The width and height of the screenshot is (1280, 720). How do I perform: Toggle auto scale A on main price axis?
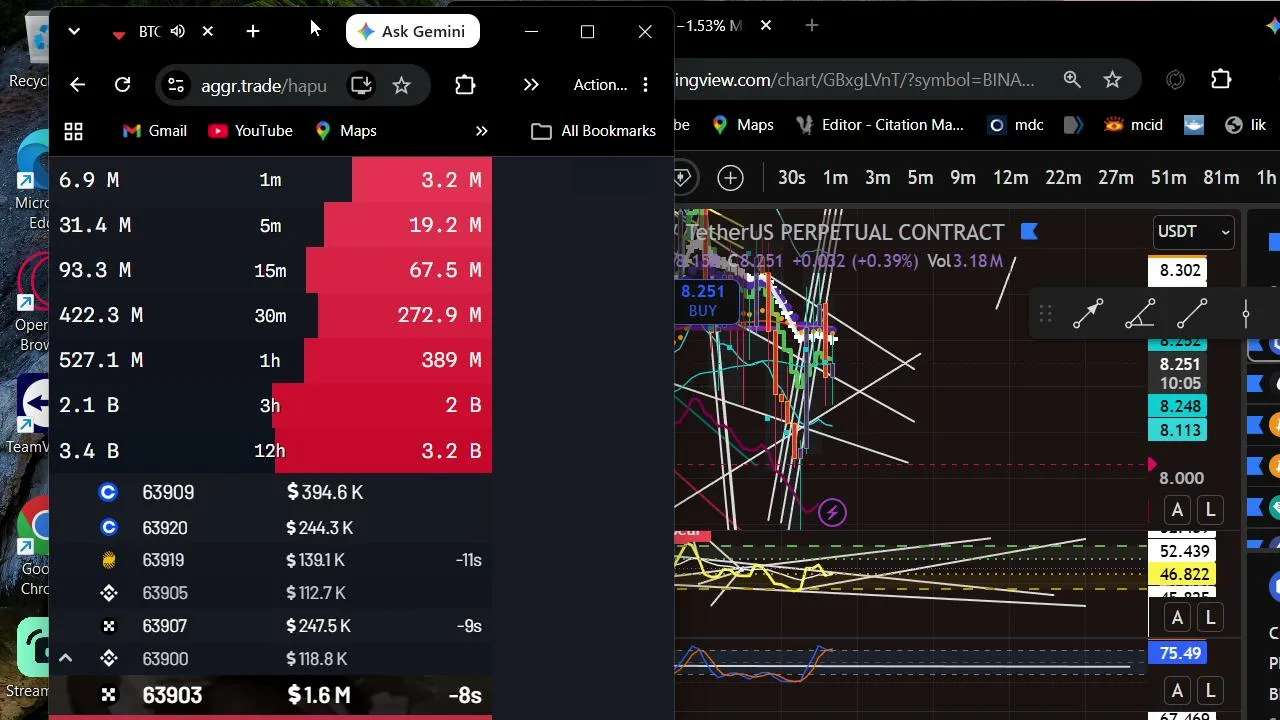[1177, 511]
